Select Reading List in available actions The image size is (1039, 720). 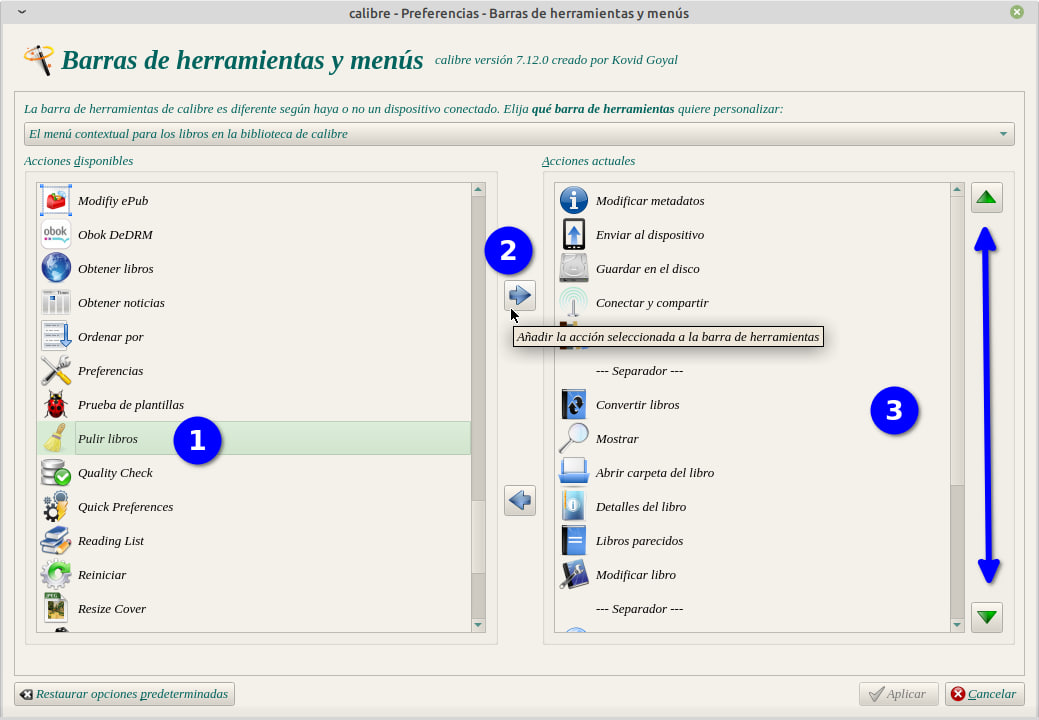tap(254, 541)
